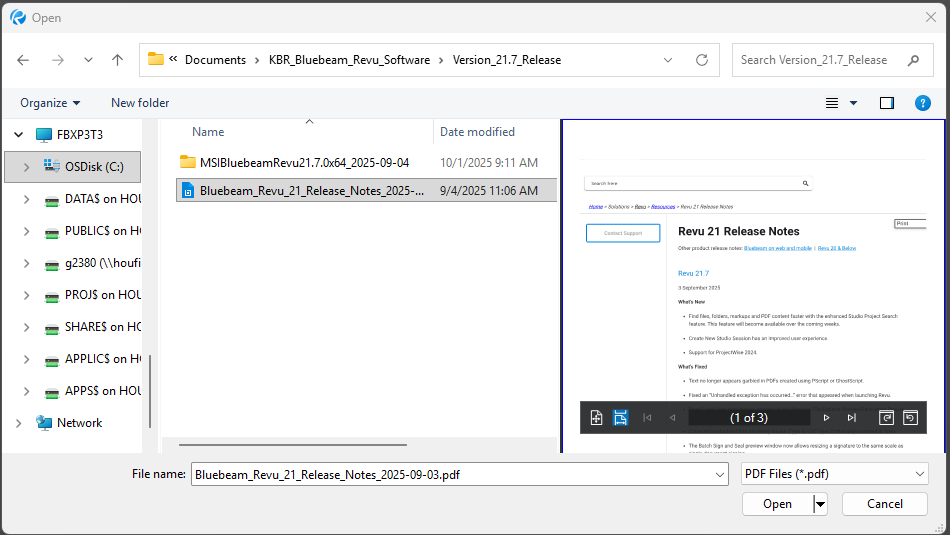
Task: Open the Open button split dropdown
Action: [820, 504]
